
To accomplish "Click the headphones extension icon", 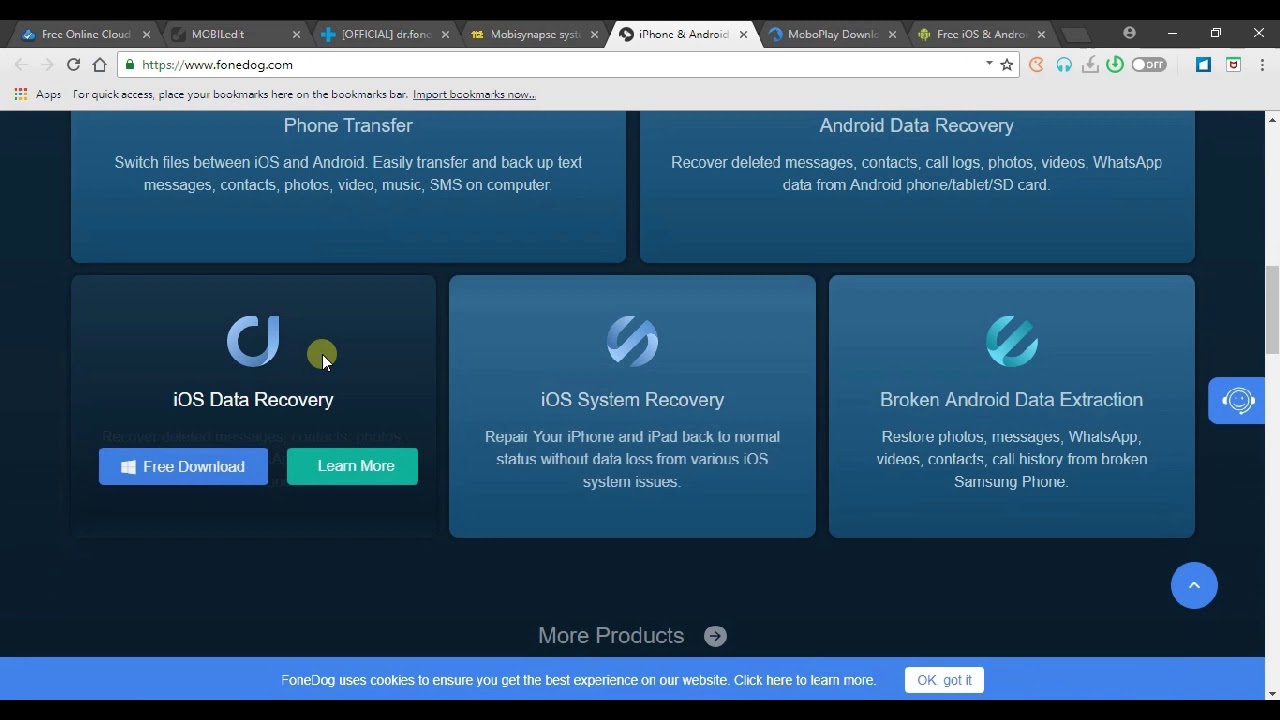I will [1064, 65].
